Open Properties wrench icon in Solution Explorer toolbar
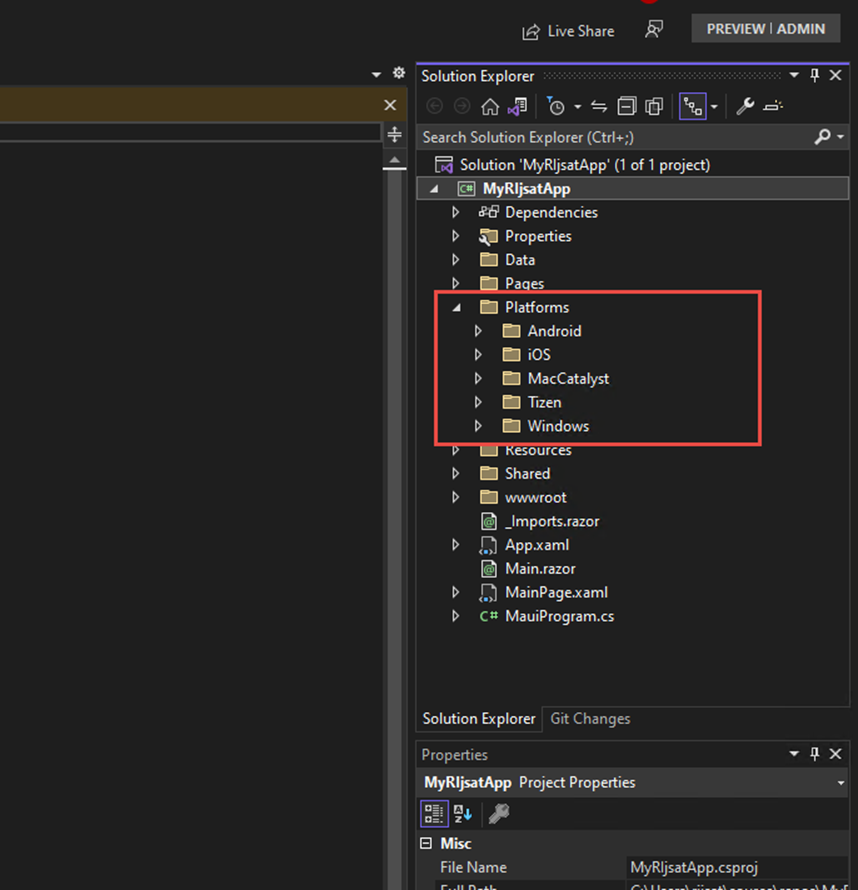Viewport: 858px width, 890px height. (x=745, y=107)
